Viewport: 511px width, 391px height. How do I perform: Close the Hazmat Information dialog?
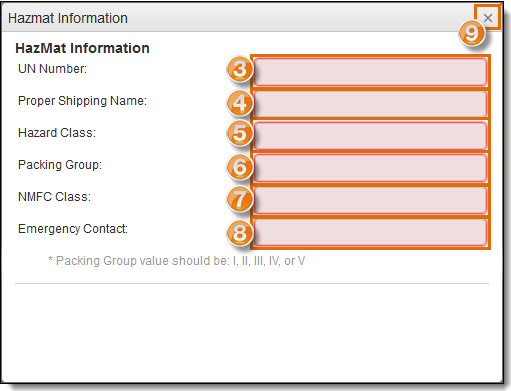tap(488, 18)
